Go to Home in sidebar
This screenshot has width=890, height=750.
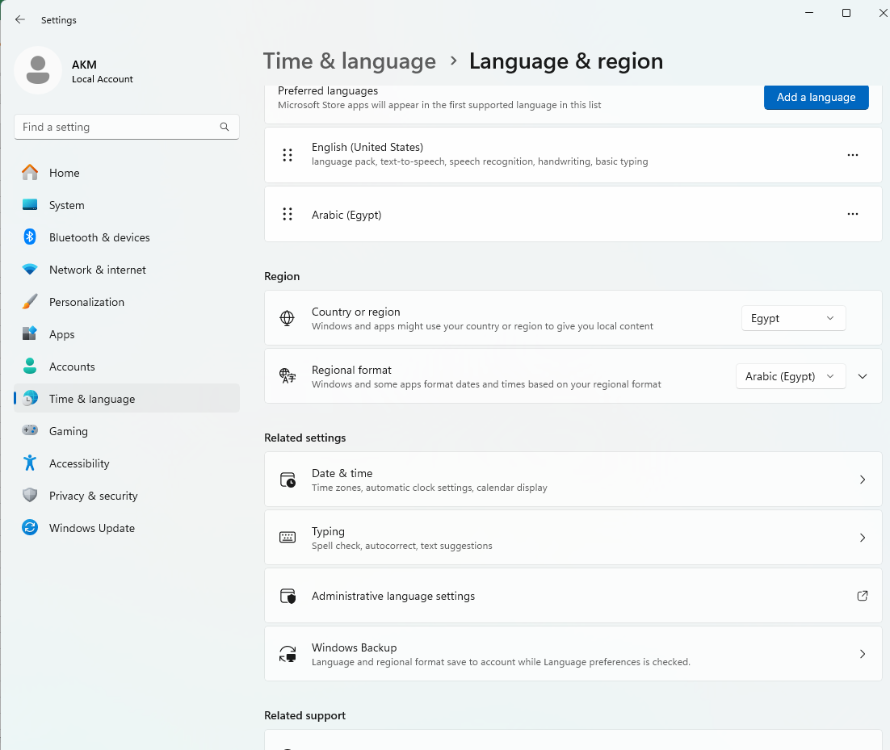(64, 173)
